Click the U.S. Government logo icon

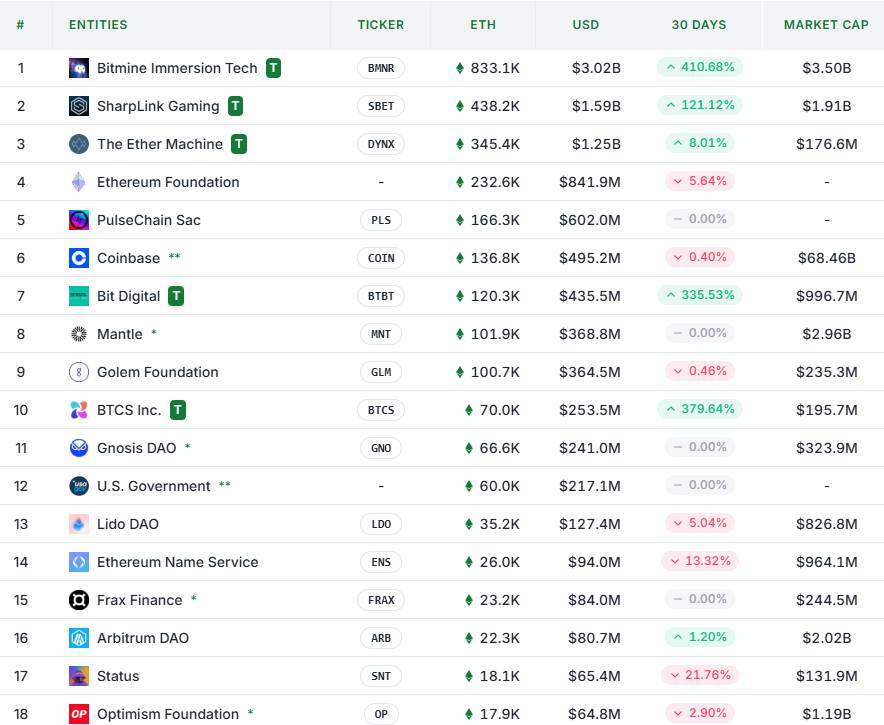tap(79, 486)
